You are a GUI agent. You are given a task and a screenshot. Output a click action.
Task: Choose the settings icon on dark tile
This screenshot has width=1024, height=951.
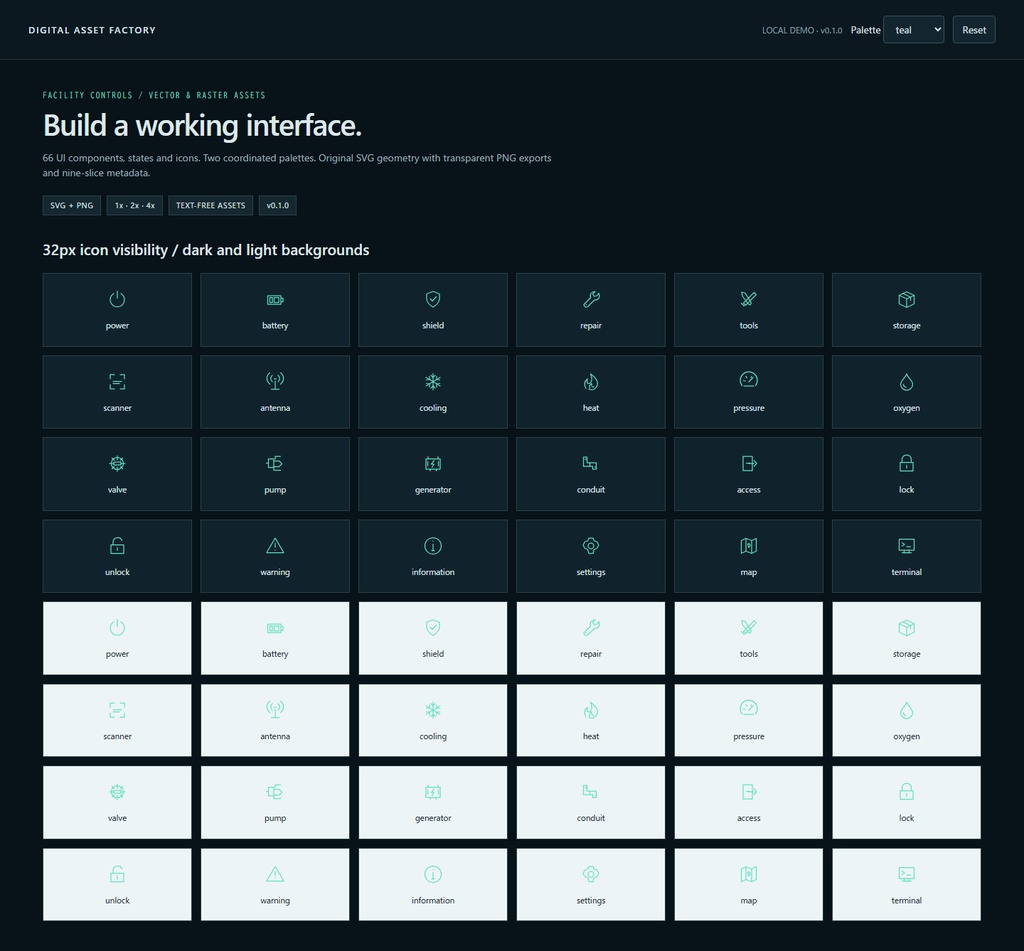pos(591,545)
